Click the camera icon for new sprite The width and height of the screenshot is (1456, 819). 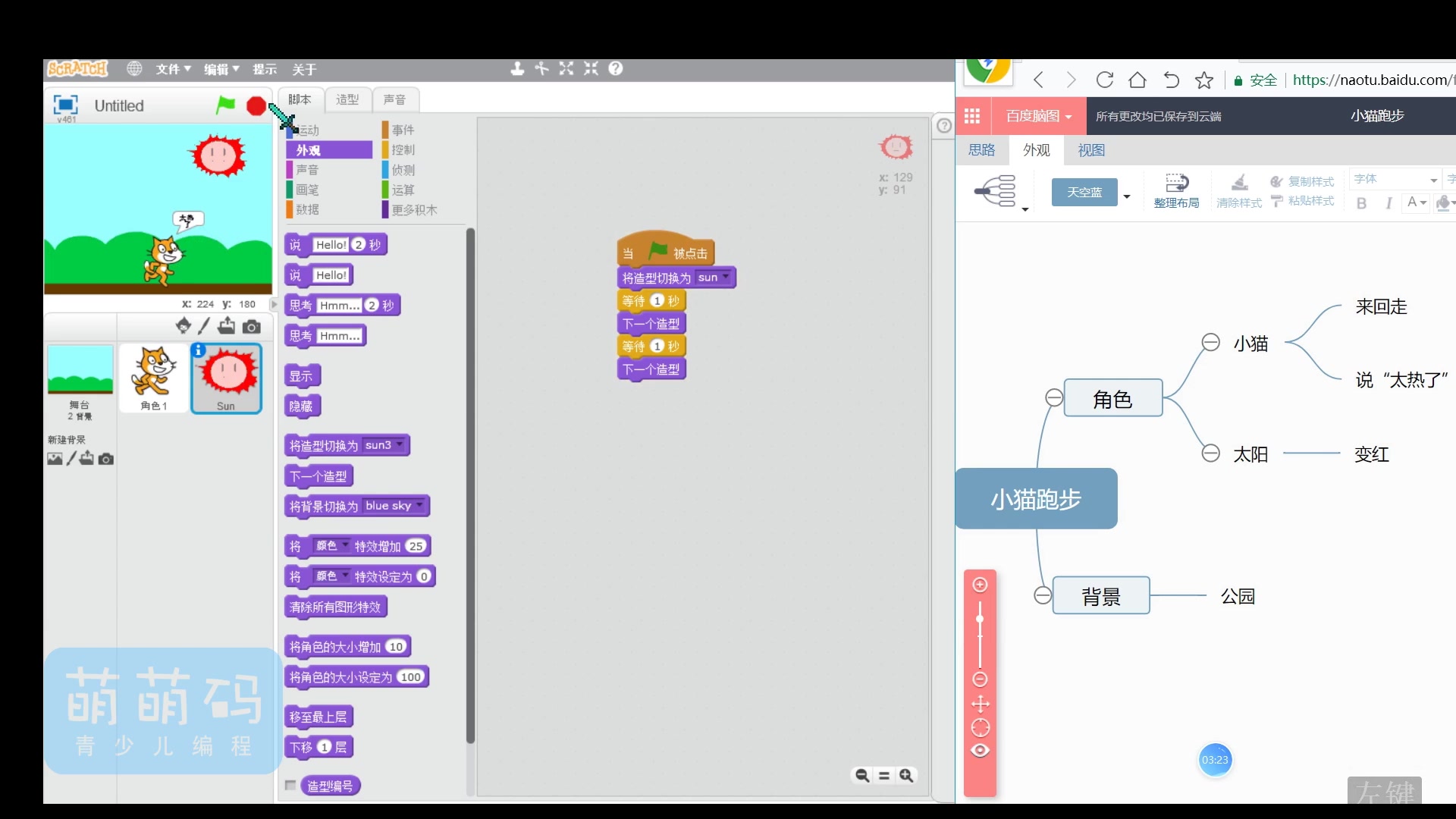coord(252,327)
